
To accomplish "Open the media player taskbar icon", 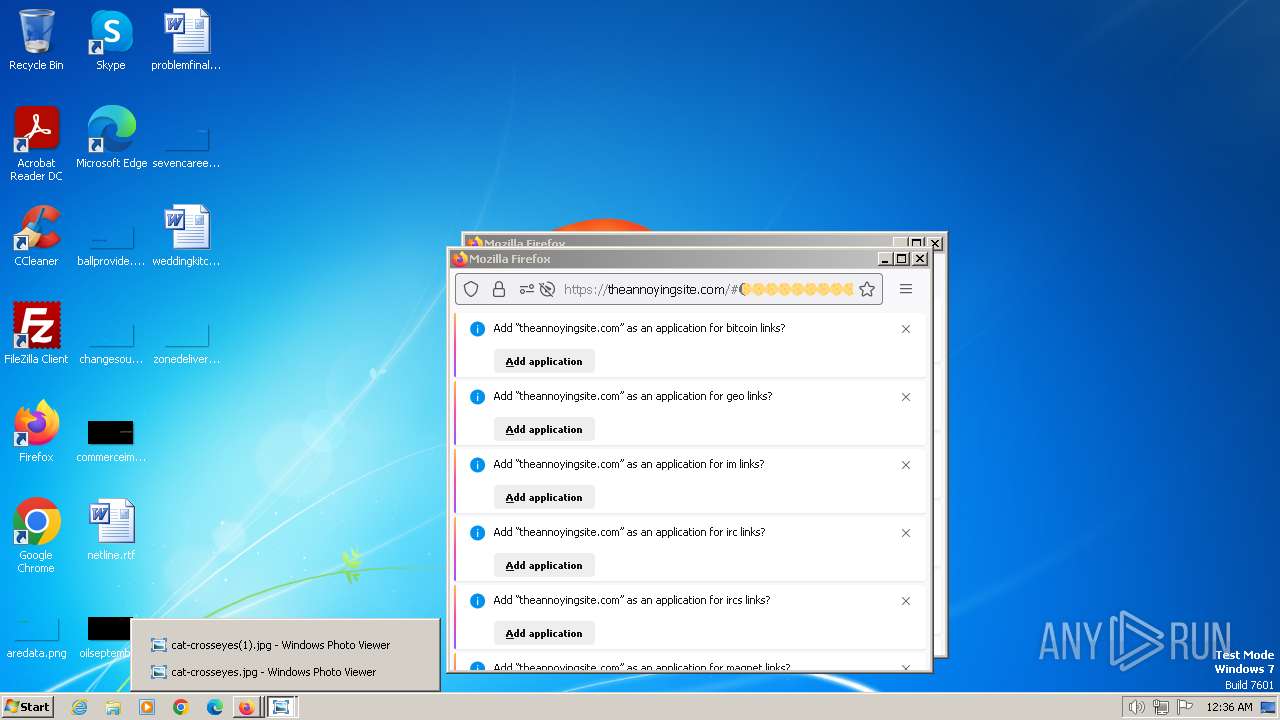I will (147, 707).
